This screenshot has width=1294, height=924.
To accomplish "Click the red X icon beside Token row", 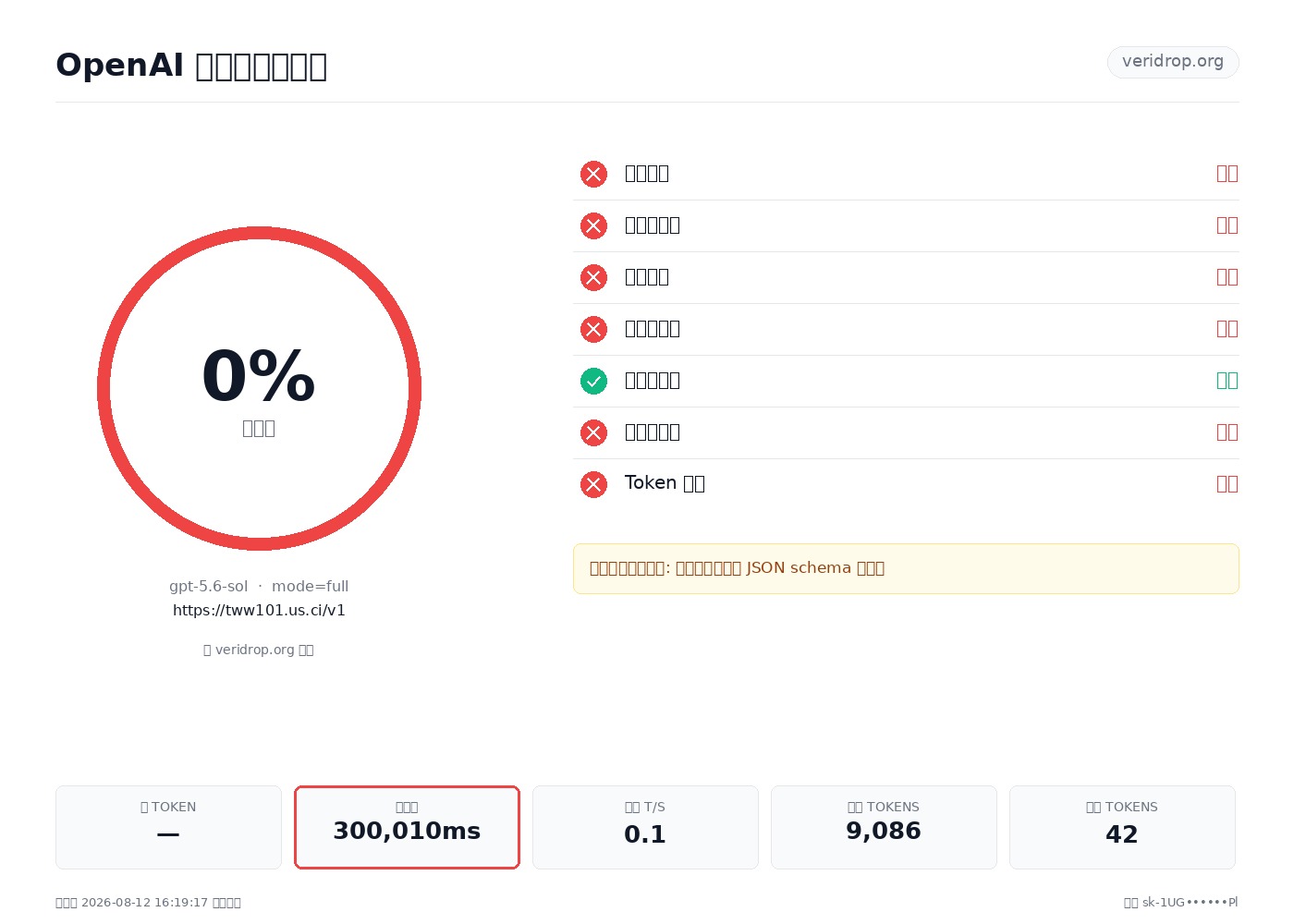I will click(x=593, y=484).
